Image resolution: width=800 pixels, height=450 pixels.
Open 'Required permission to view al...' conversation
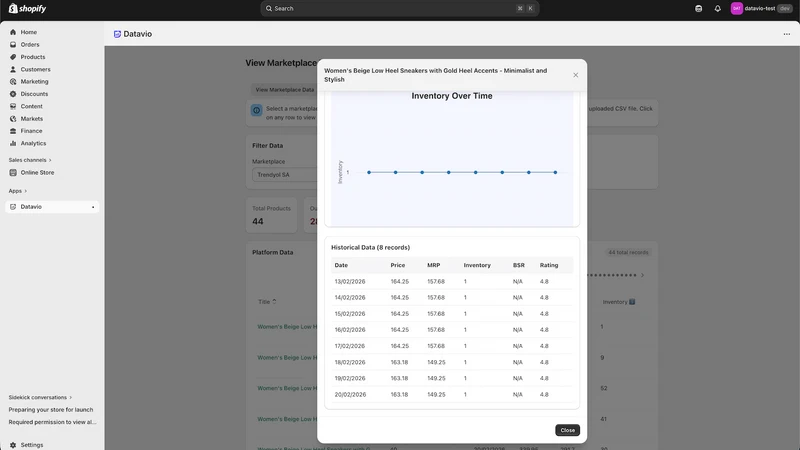point(52,422)
